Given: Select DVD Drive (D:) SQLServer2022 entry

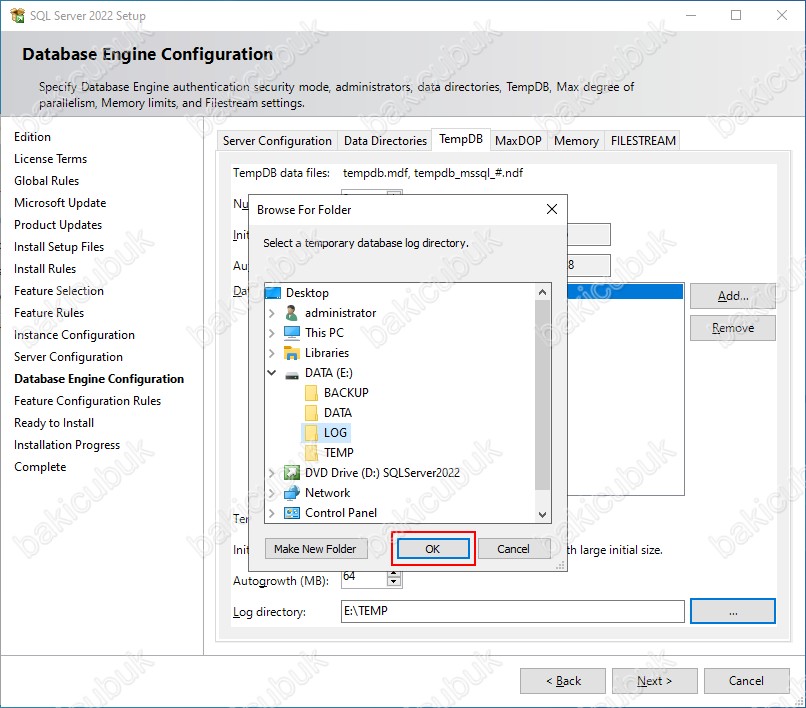Looking at the screenshot, I should pos(382,473).
